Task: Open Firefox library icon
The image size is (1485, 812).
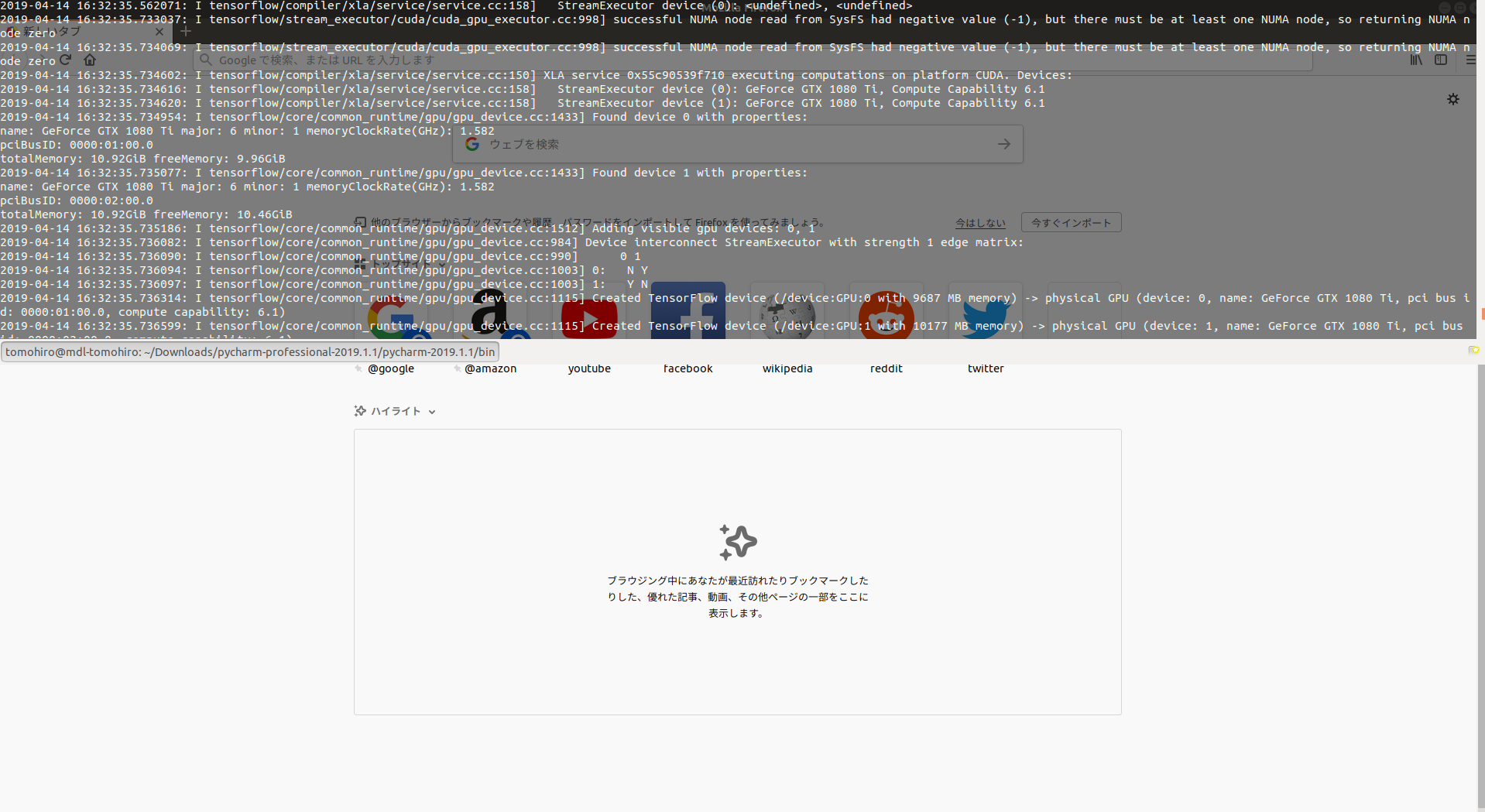Action: [x=1416, y=60]
